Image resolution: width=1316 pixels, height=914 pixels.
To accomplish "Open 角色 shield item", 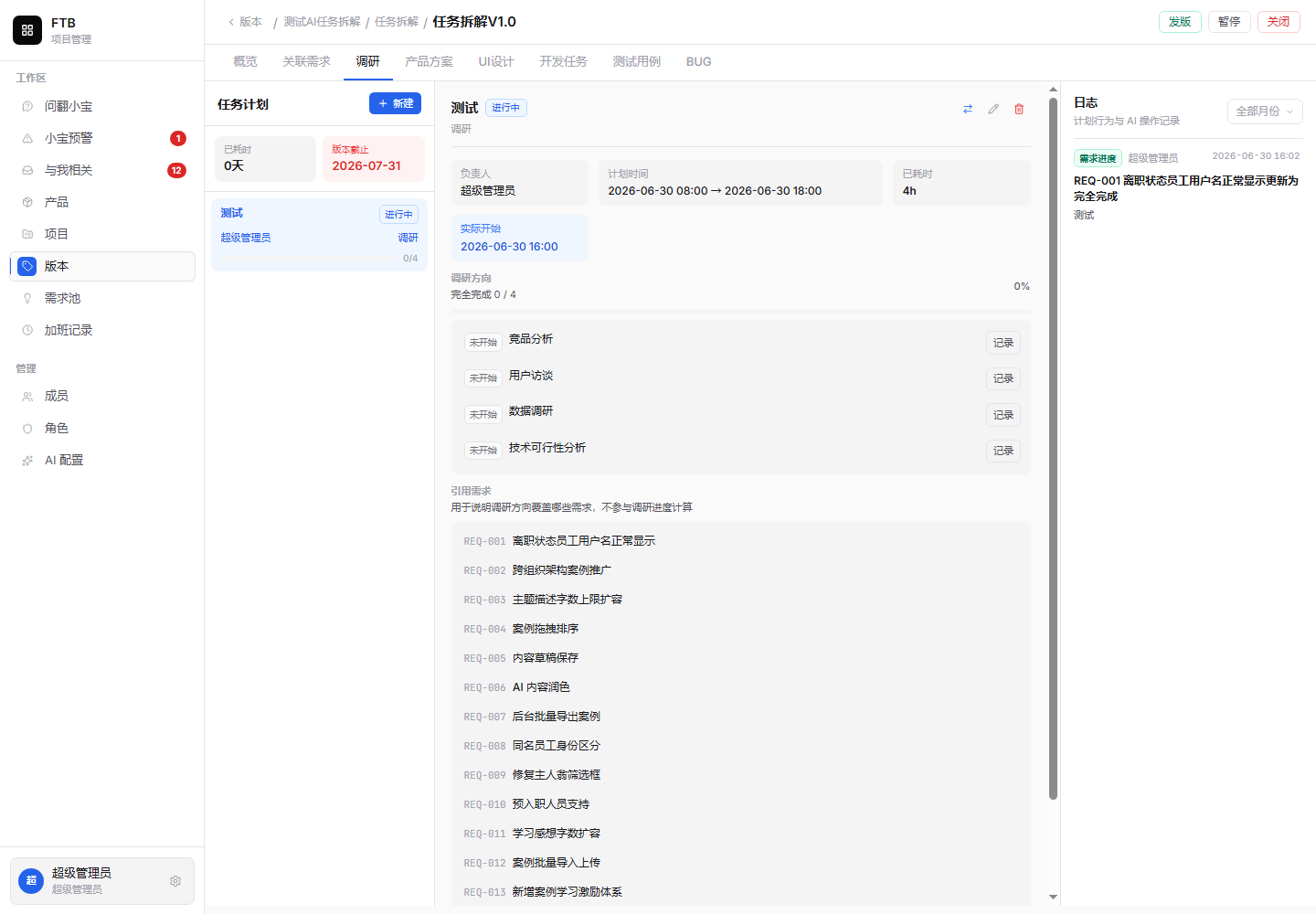I will click(x=102, y=428).
